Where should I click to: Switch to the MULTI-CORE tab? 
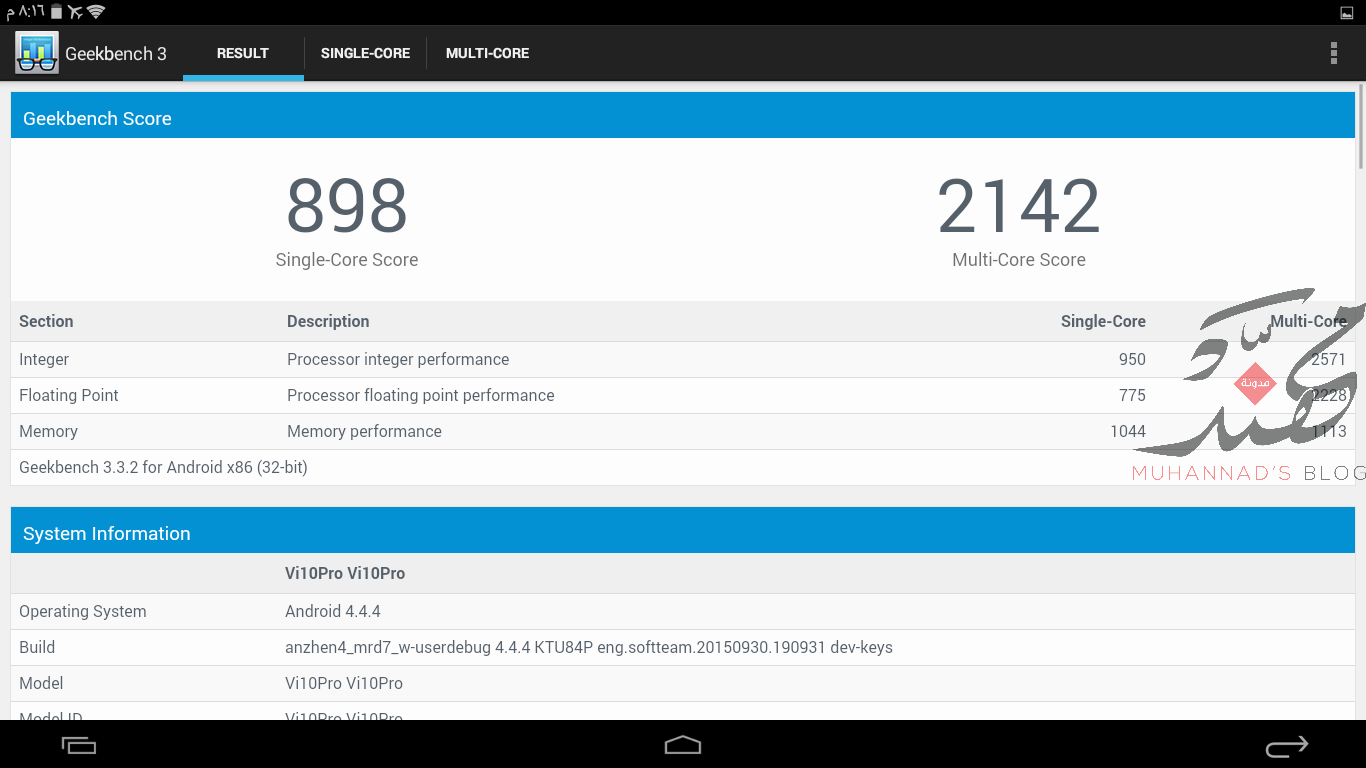pos(487,53)
